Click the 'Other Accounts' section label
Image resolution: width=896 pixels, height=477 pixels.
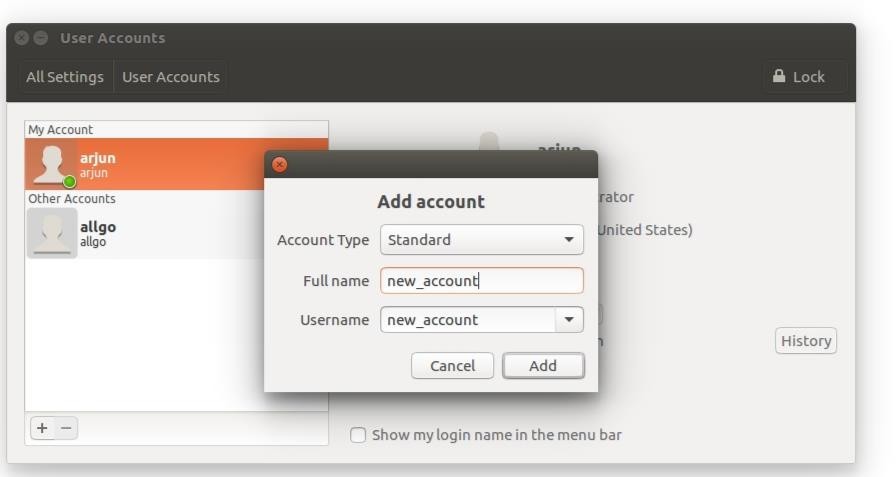tap(72, 198)
